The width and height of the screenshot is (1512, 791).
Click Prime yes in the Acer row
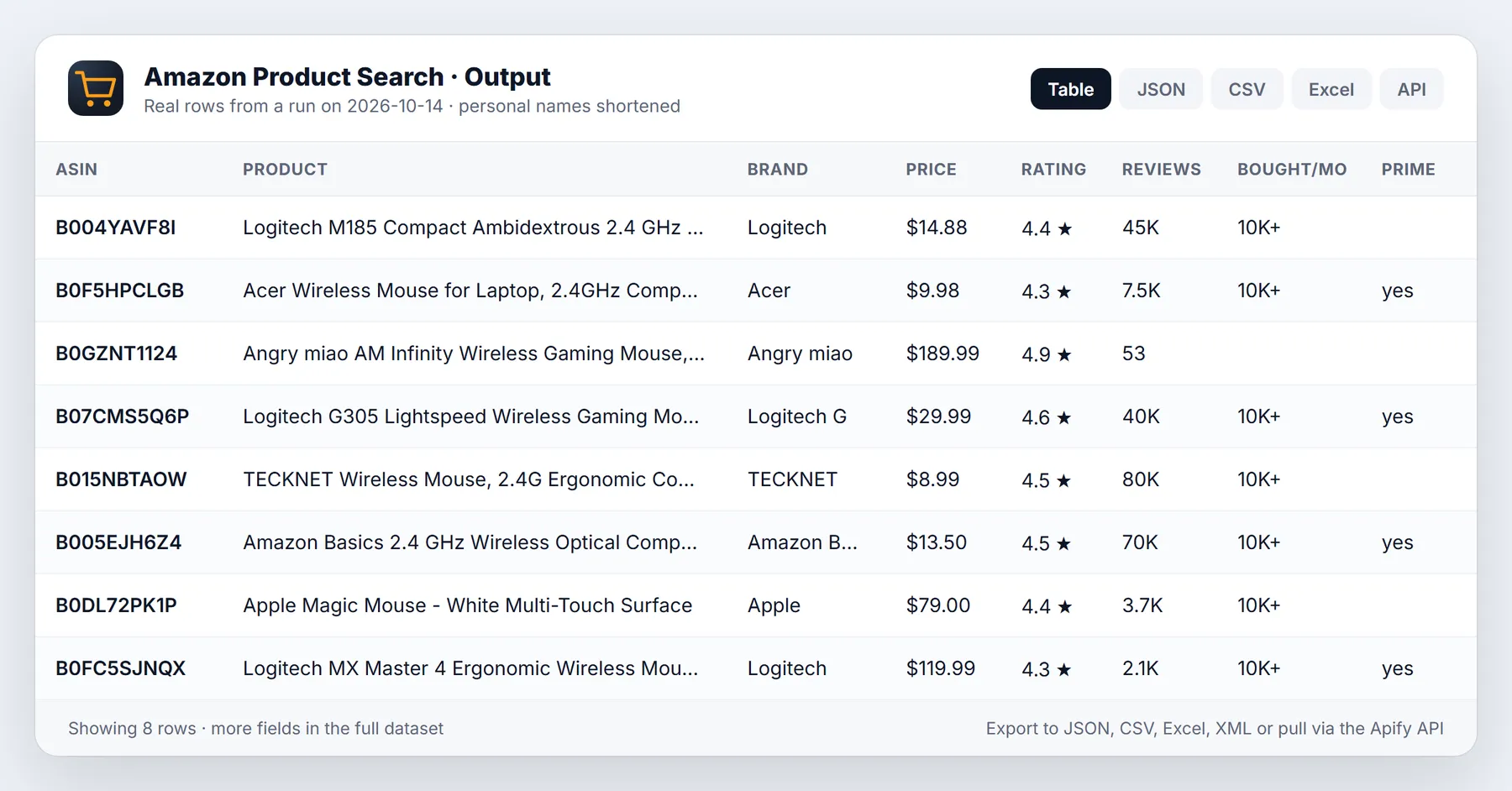click(1398, 291)
